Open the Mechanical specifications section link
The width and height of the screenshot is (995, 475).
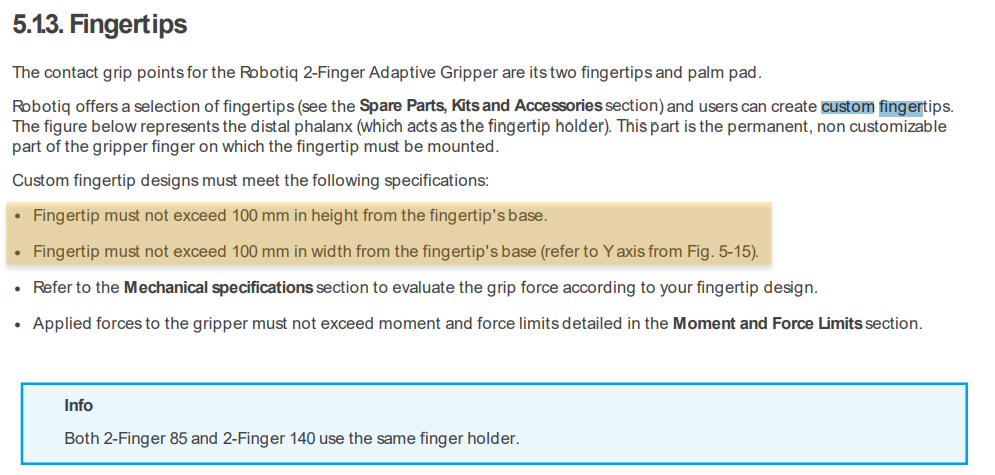pos(218,287)
